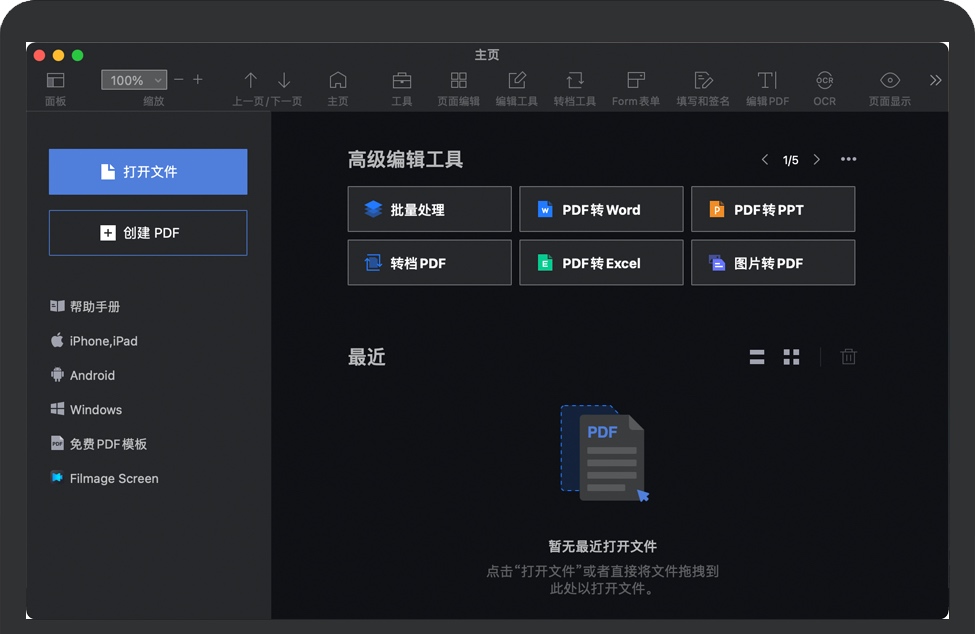Select the 编辑工具 toolbar icon
The height and width of the screenshot is (634, 975).
(x=517, y=80)
